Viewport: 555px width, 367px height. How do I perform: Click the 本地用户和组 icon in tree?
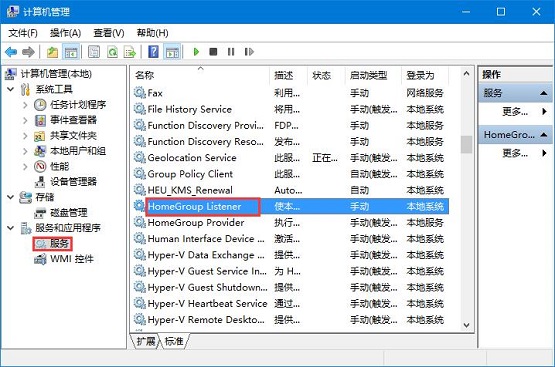coord(40,151)
